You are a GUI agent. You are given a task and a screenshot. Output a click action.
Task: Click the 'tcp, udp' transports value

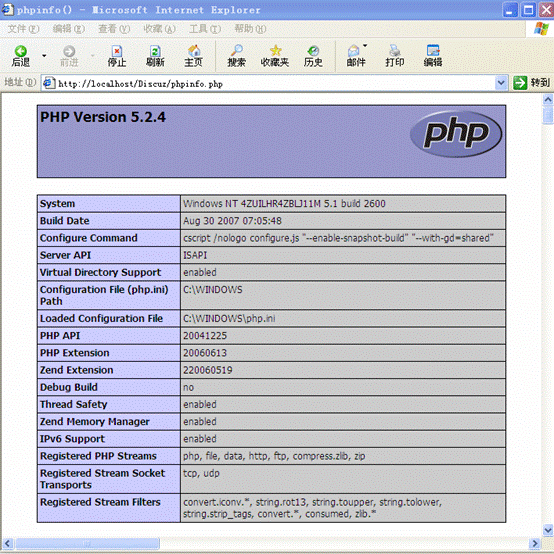click(201, 473)
